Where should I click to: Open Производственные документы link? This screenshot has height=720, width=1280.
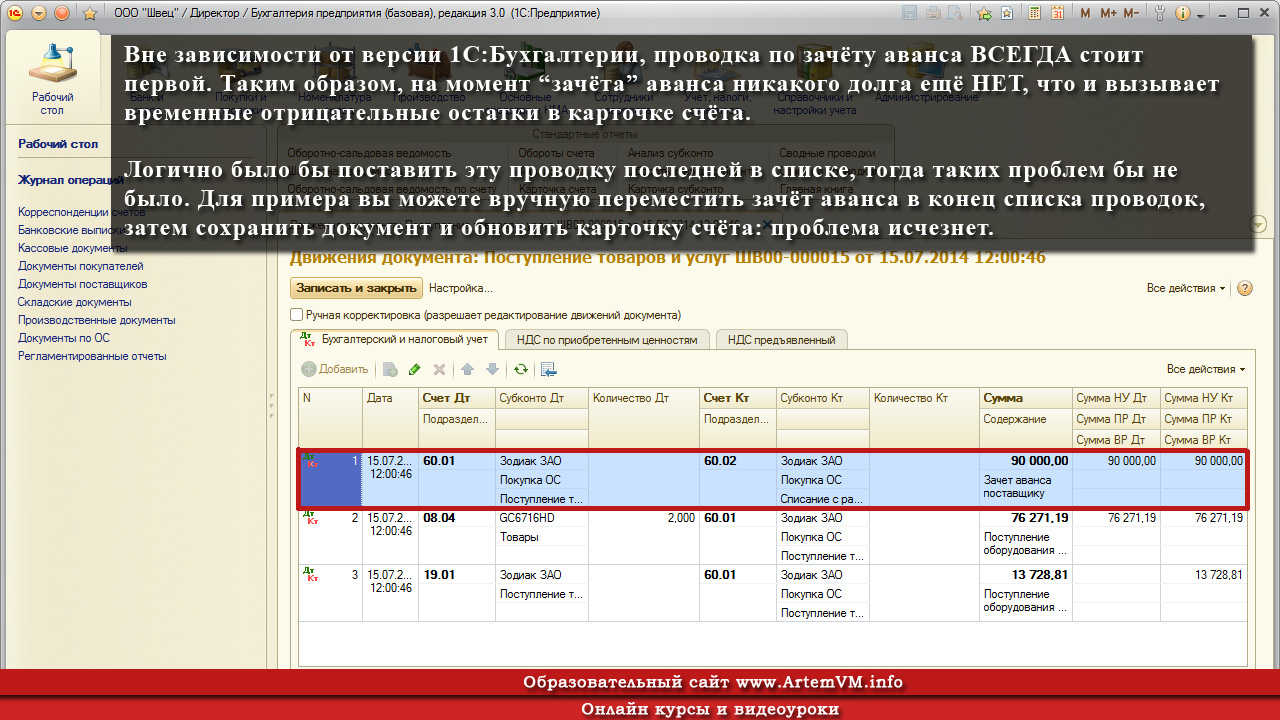click(x=97, y=320)
